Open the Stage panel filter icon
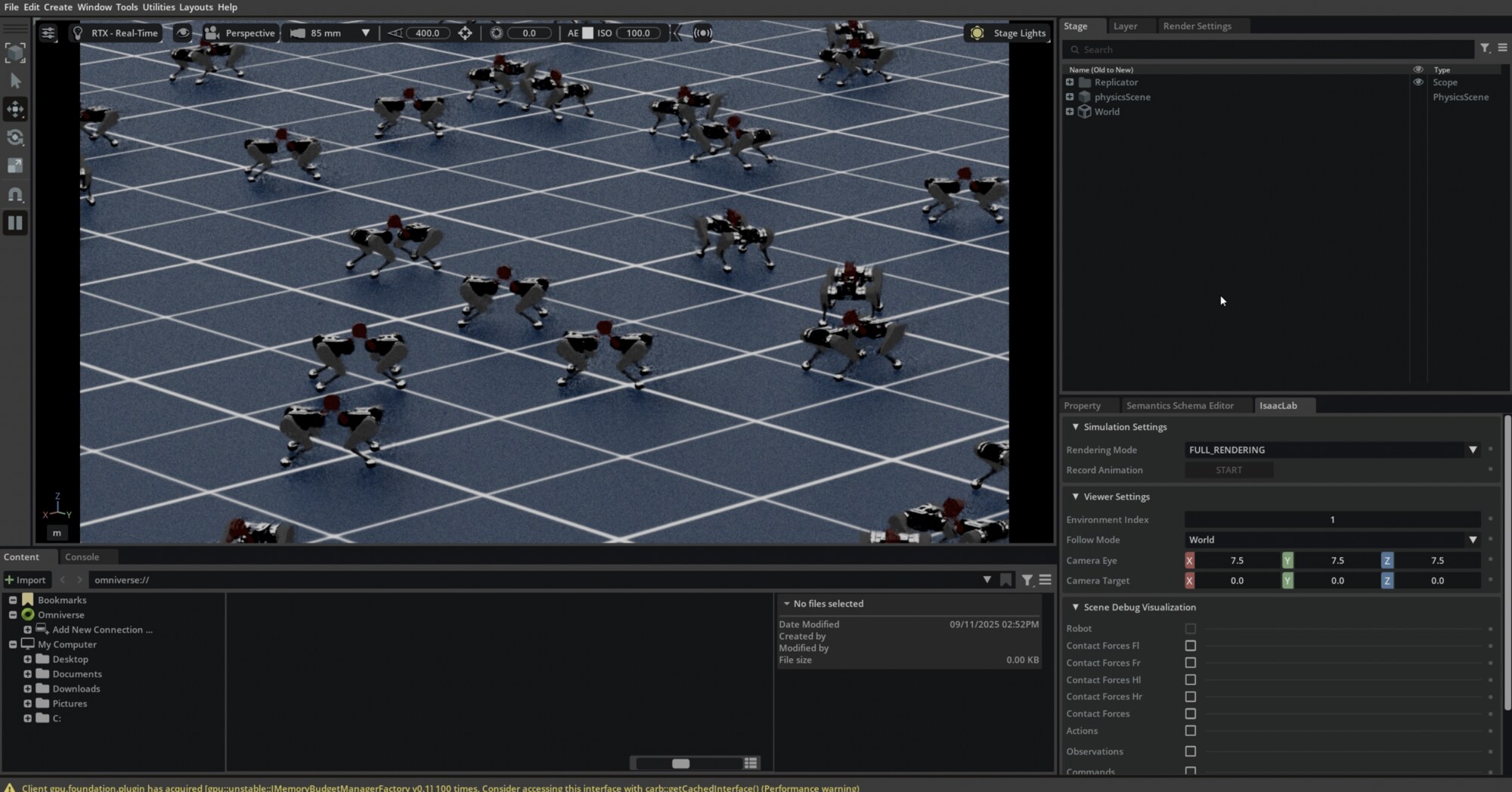 tap(1486, 48)
